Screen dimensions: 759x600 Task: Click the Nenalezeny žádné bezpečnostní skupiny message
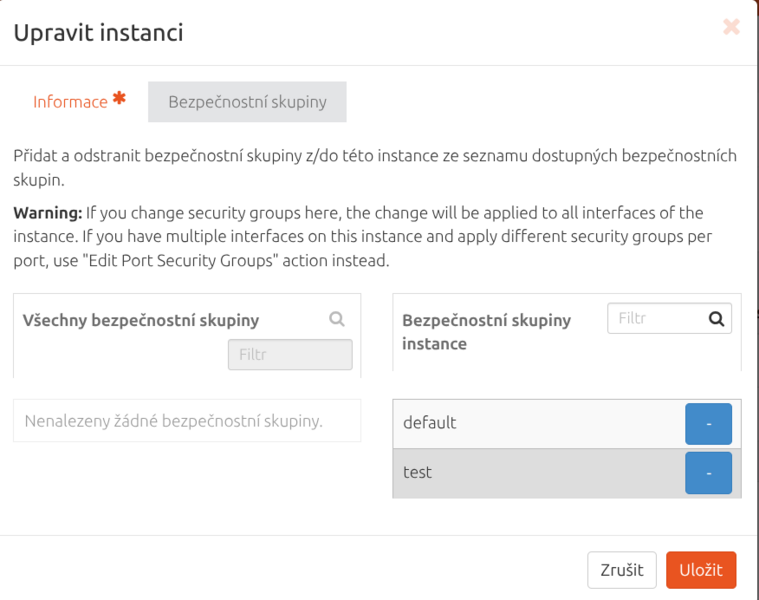(x=174, y=421)
